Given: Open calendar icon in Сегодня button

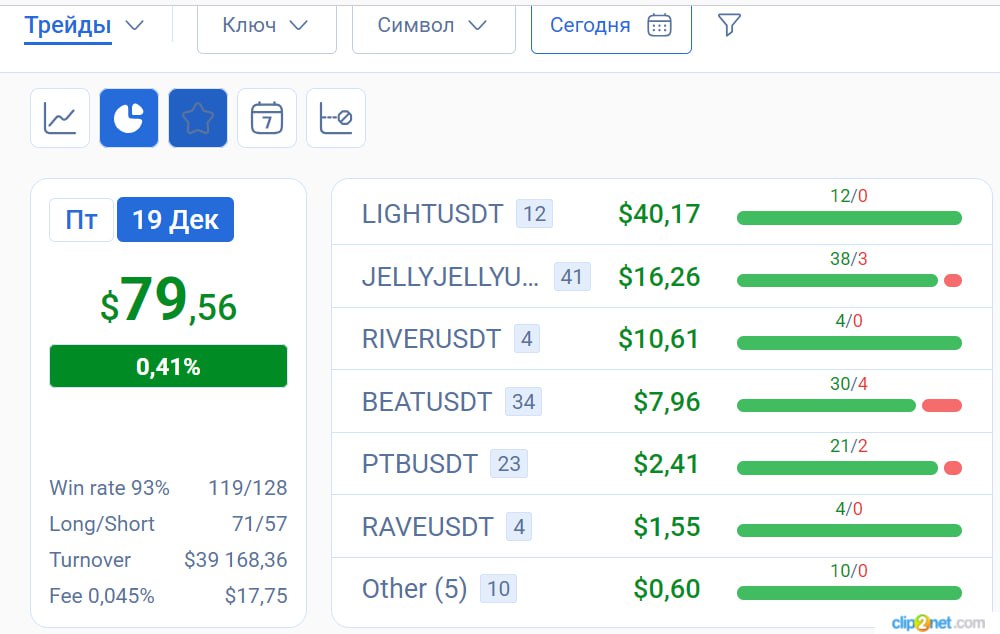Looking at the screenshot, I should tap(659, 26).
